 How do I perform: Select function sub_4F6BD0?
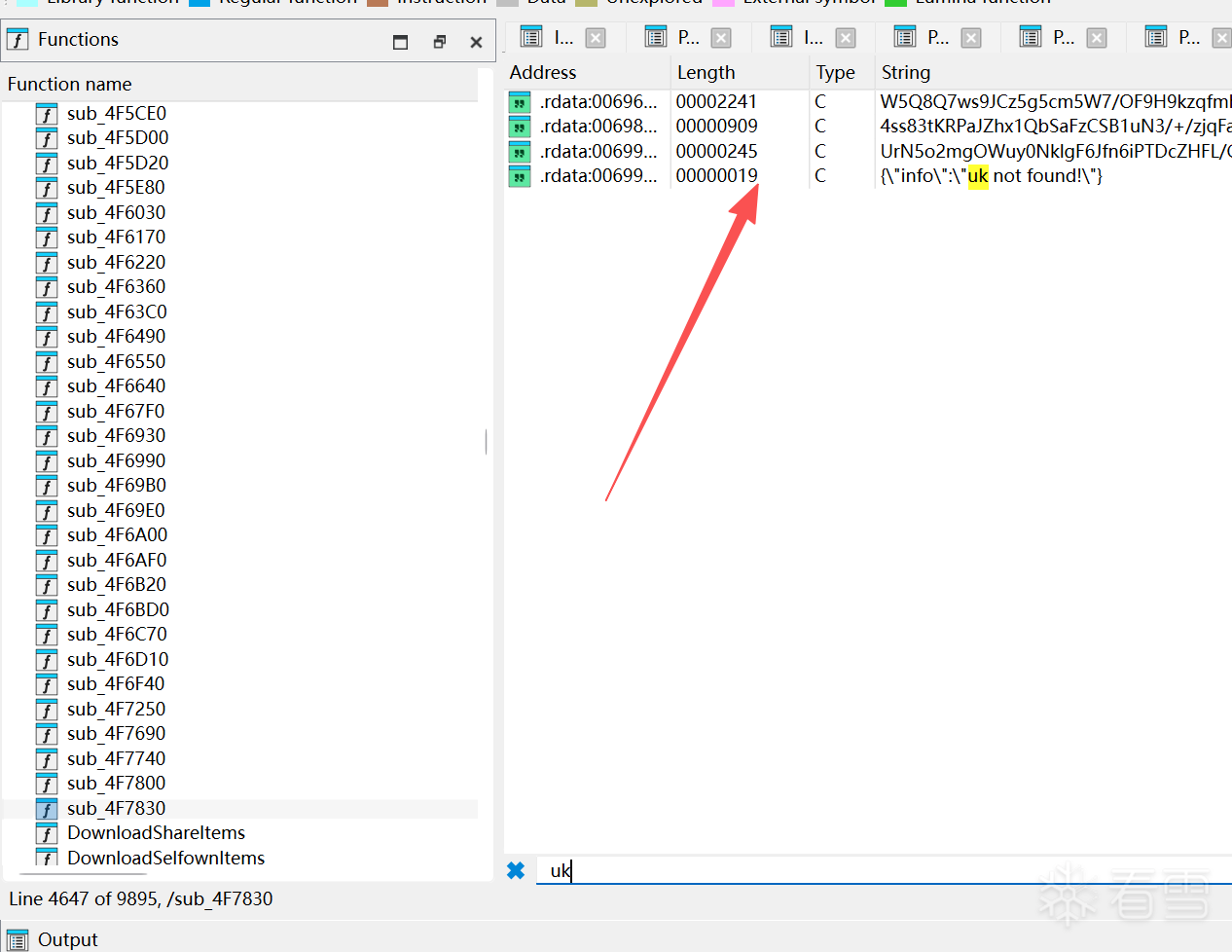point(118,609)
